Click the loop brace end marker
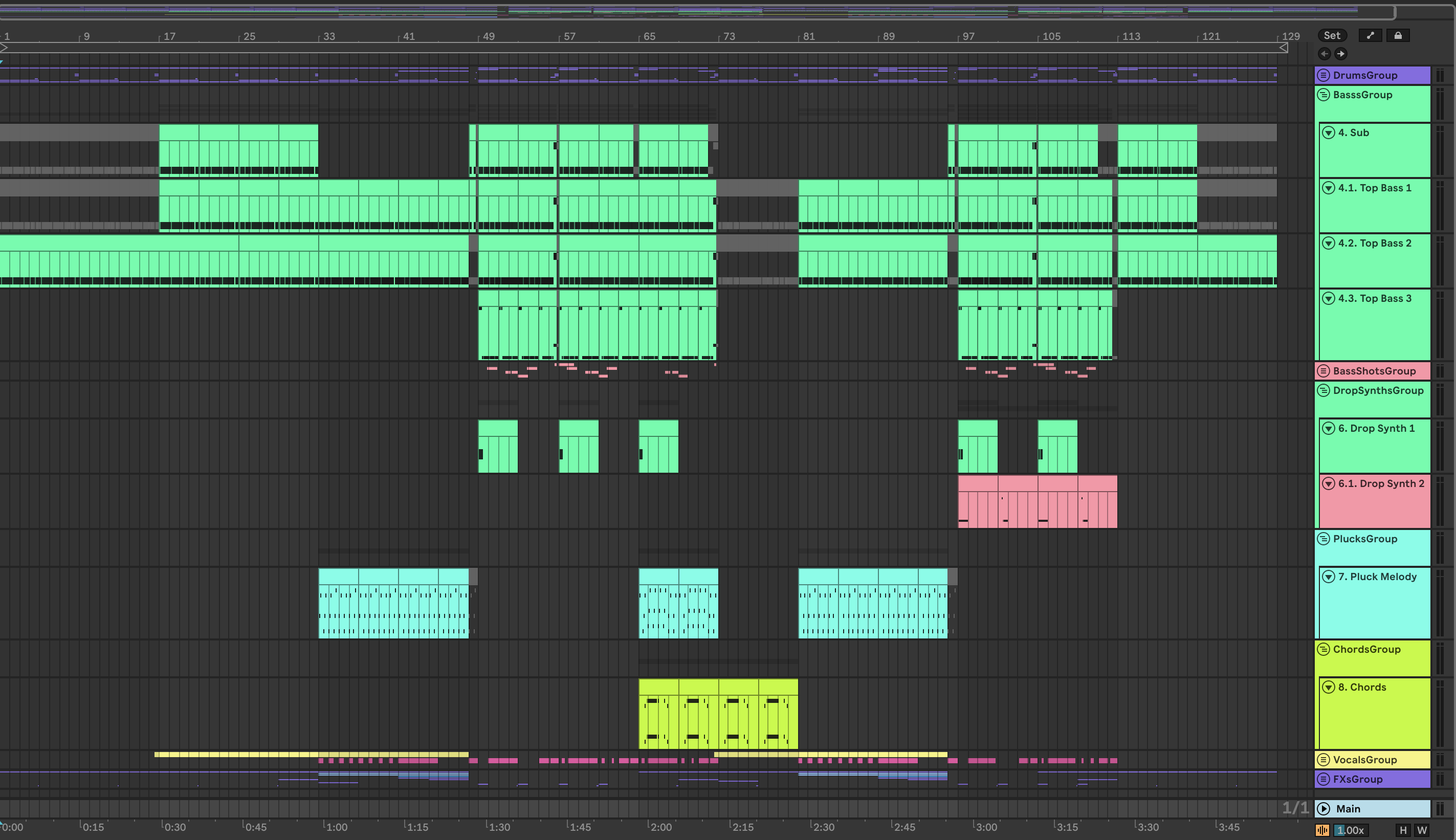This screenshot has width=1456, height=840. click(x=1284, y=48)
